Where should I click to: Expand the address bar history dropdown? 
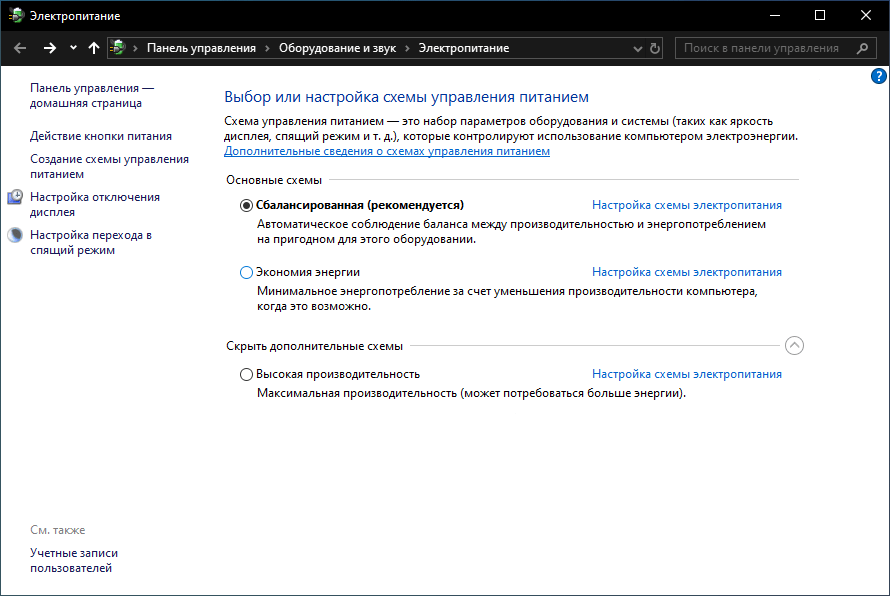click(x=638, y=48)
